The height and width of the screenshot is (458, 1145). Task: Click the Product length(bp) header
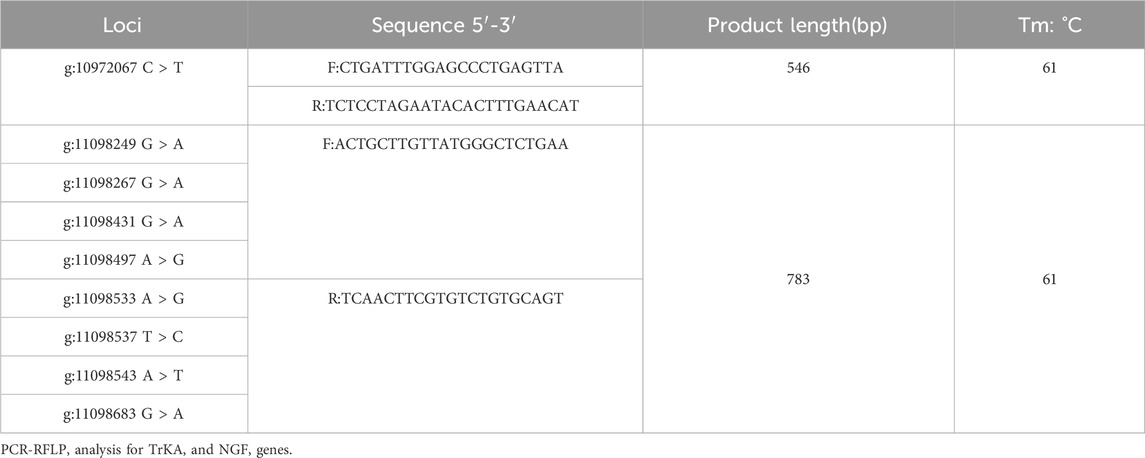798,25
